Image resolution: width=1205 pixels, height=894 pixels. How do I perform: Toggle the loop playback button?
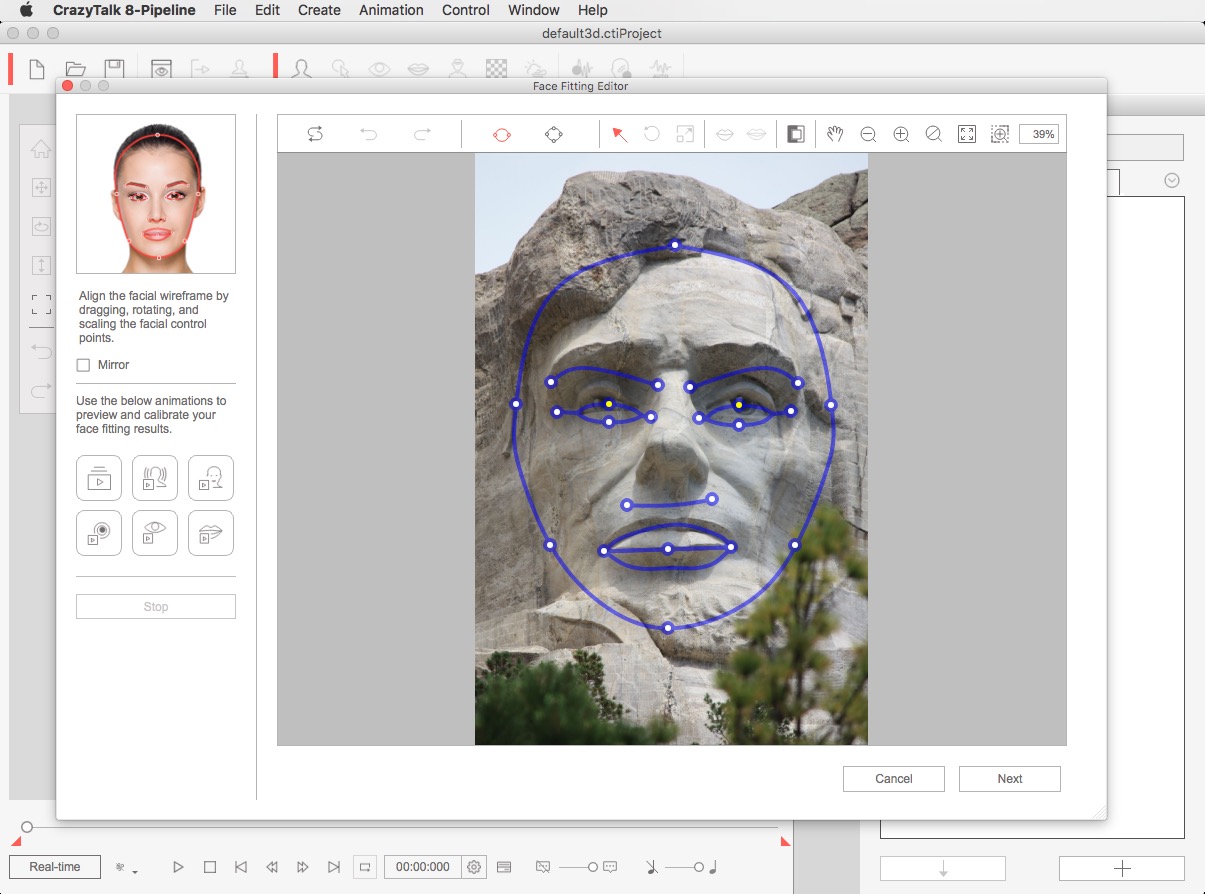coord(366,867)
